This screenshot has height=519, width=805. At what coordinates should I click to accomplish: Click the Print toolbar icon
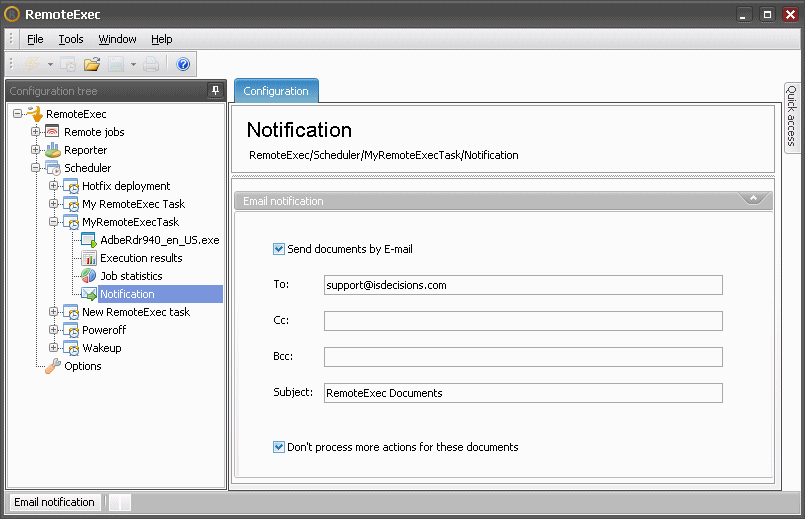151,64
